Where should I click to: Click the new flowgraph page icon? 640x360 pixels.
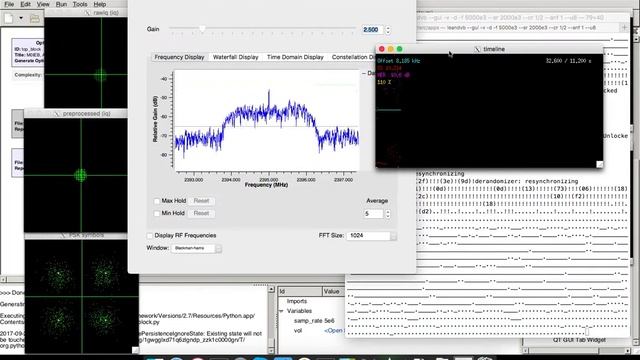point(9,18)
